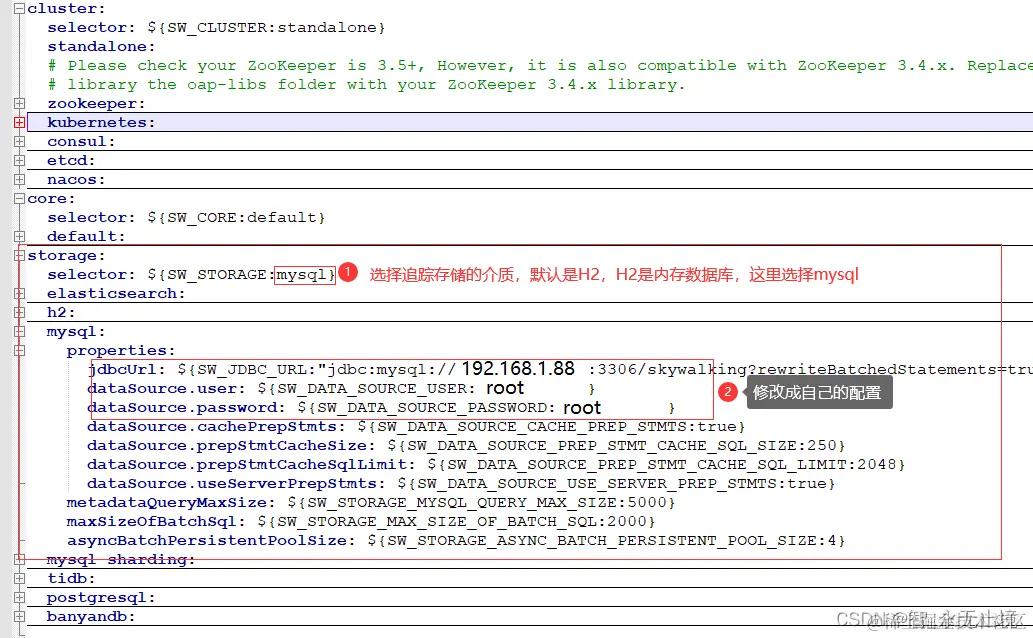1033x638 pixels.
Task: Expand the red kubernetes fold marker
Action: pyautogui.click(x=20, y=123)
